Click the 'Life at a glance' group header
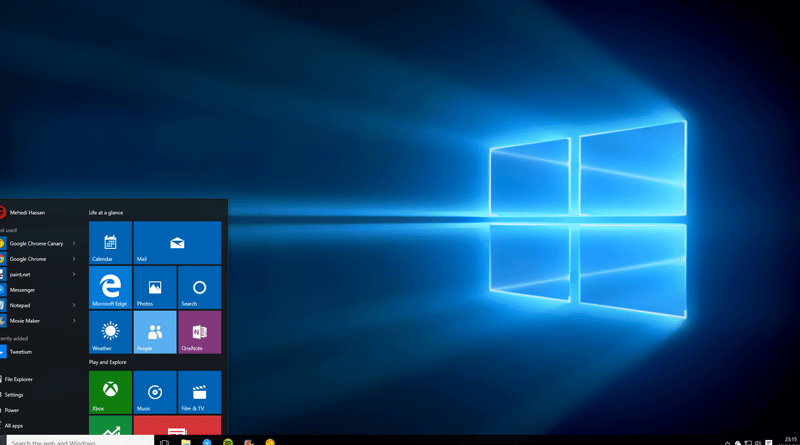 click(x=106, y=213)
